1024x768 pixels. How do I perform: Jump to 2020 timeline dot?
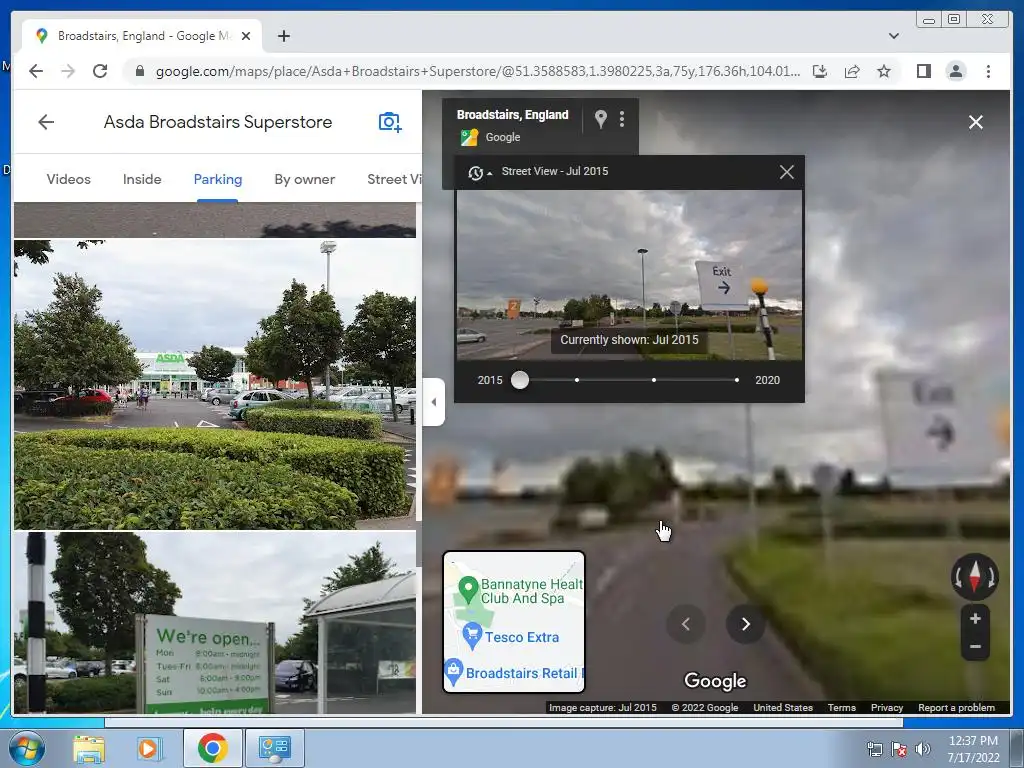pyautogui.click(x=737, y=380)
